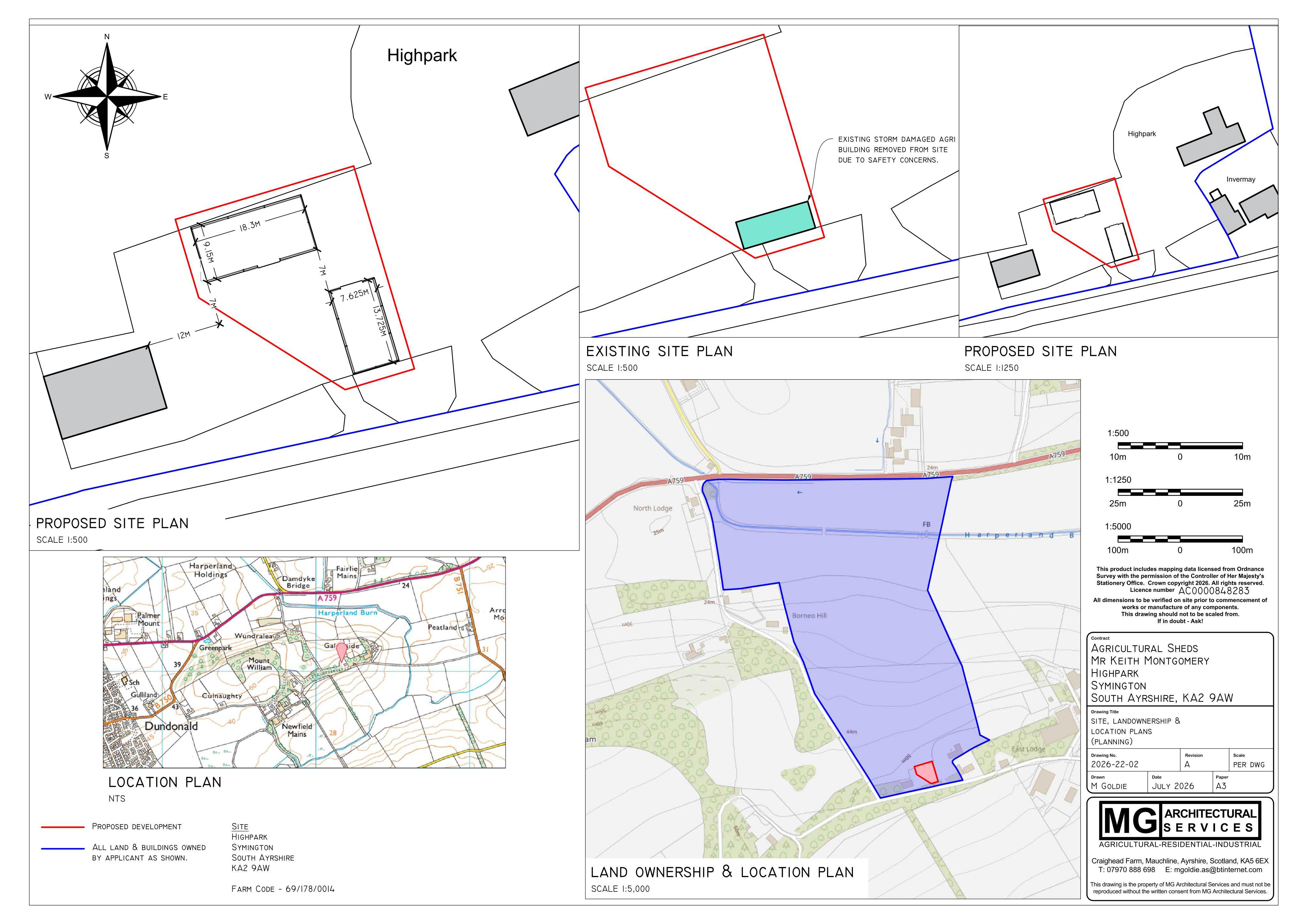Click phone number '07970 888 698'
Image resolution: width=1307 pixels, height=924 pixels.
click(1131, 869)
